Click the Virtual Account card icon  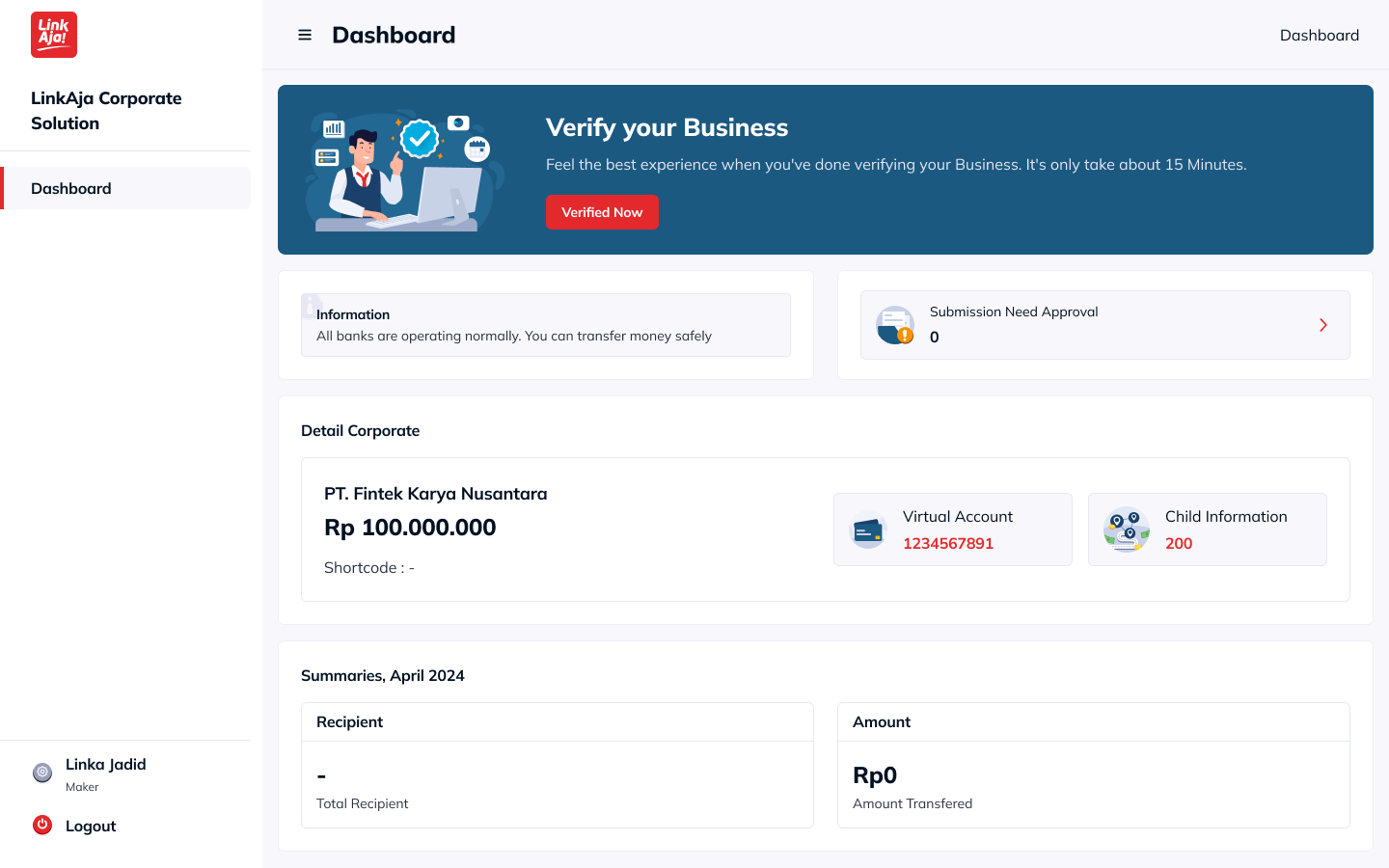click(x=868, y=529)
